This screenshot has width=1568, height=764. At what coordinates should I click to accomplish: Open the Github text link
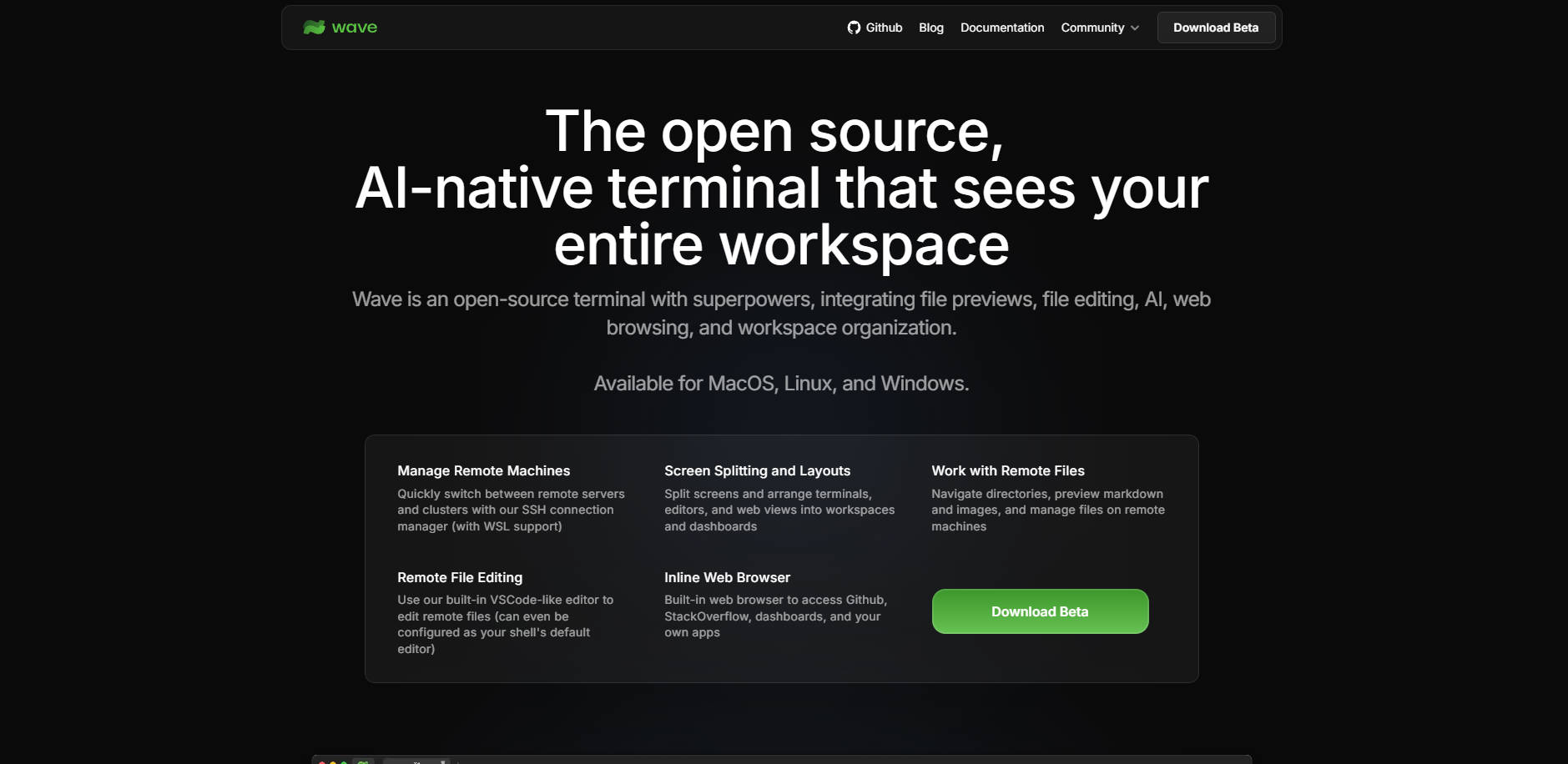884,28
